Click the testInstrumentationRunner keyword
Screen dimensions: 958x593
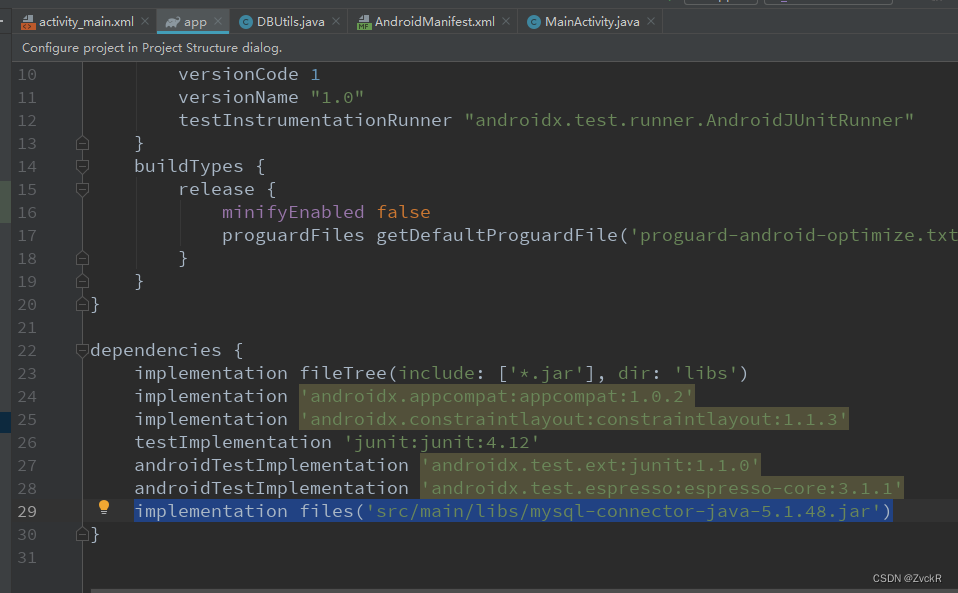(315, 120)
